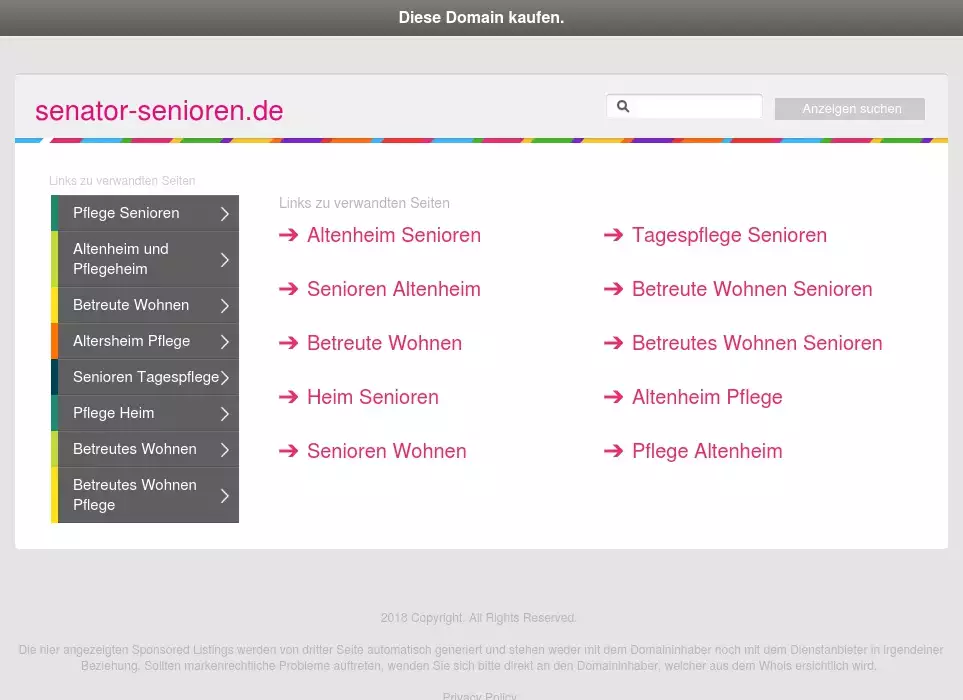Click the Diese Domain kaufen link

coord(481,17)
